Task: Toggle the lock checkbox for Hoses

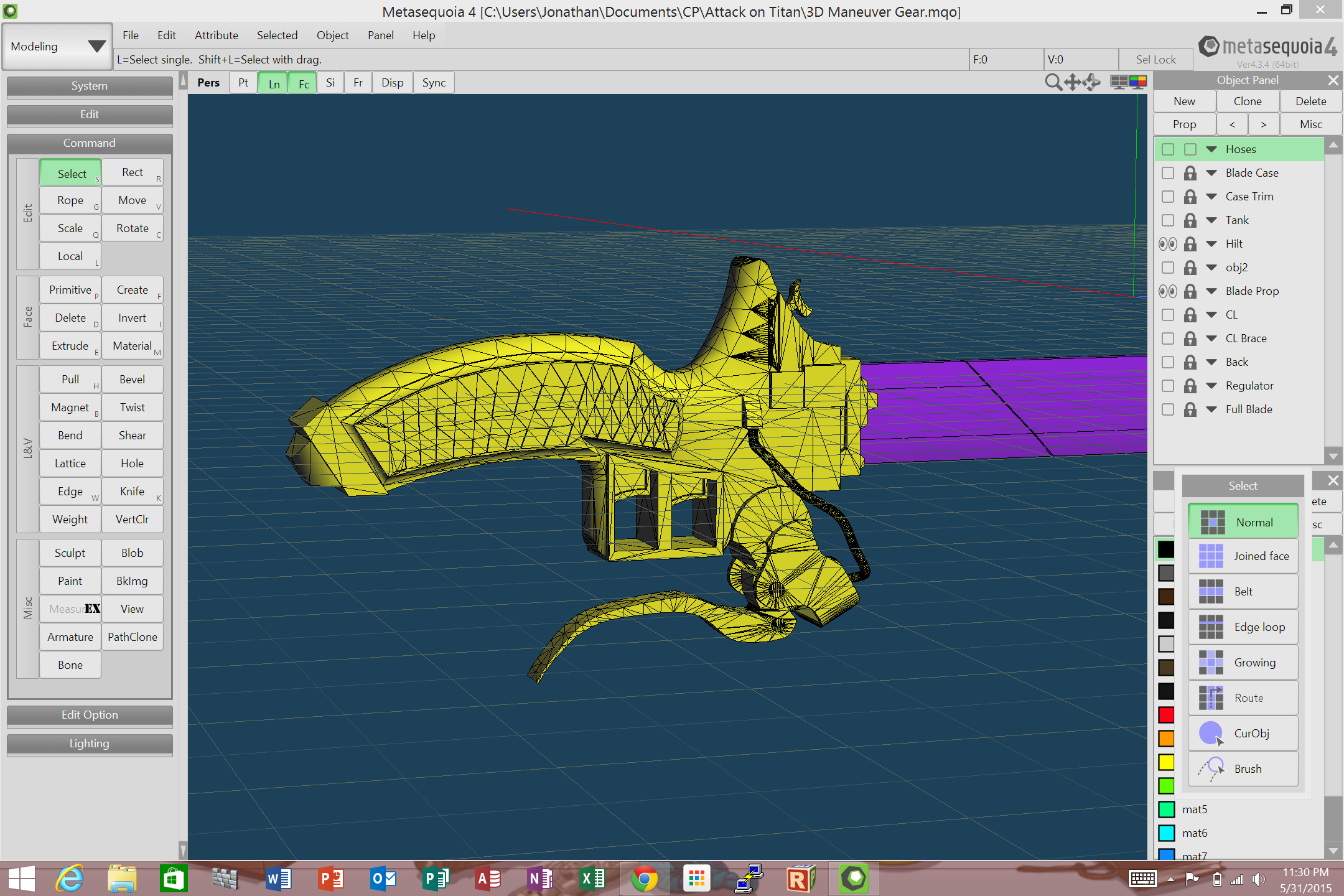Action: pyautogui.click(x=1190, y=149)
